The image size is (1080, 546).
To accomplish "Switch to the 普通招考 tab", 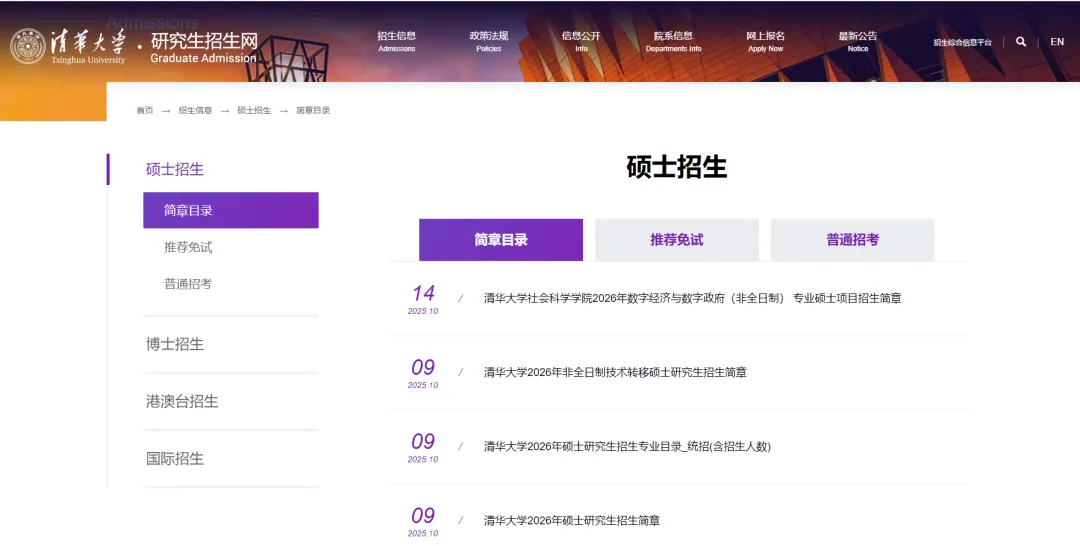I will coord(853,240).
